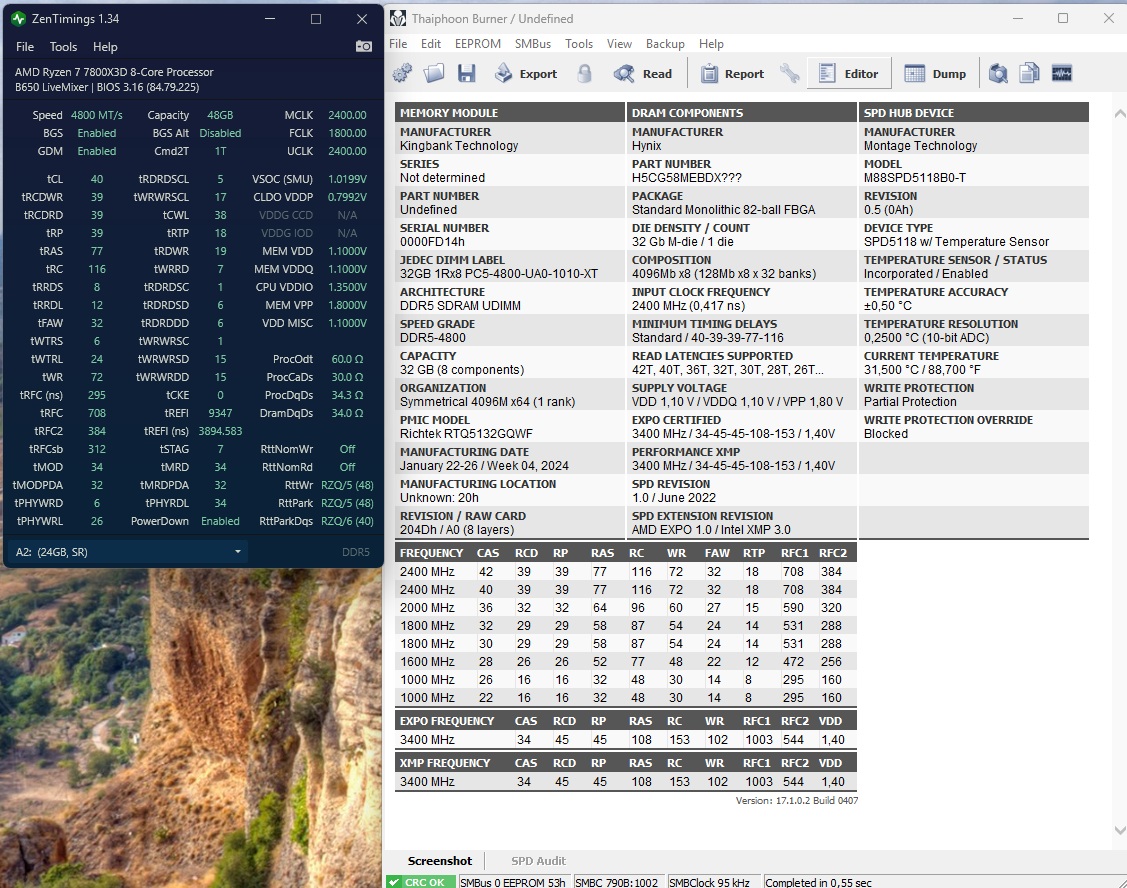Switch to the SPD Audit tab

click(x=538, y=861)
